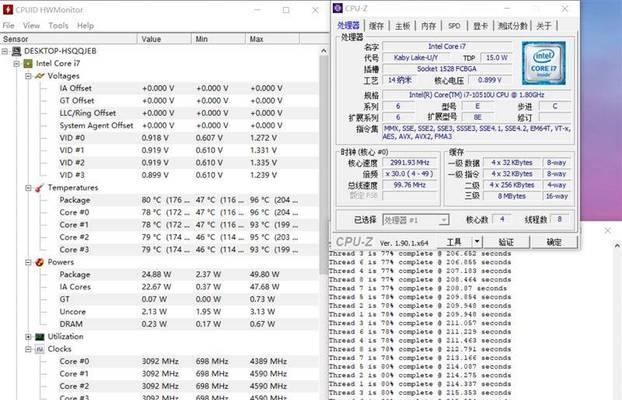The width and height of the screenshot is (622, 400).
Task: Switch to the SPD tab in CPU-Z
Action: pos(454,26)
